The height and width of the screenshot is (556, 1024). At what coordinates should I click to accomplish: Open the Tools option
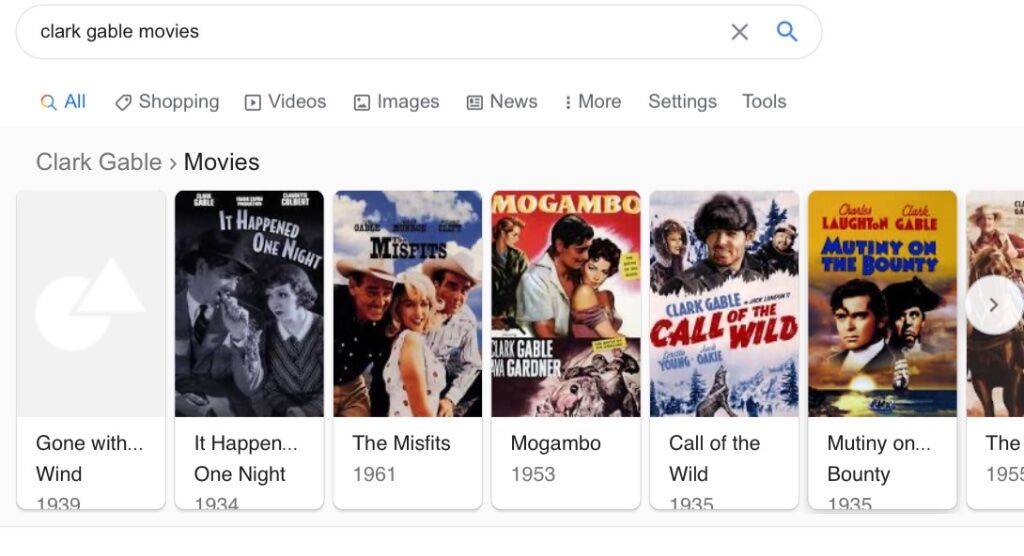coord(764,102)
